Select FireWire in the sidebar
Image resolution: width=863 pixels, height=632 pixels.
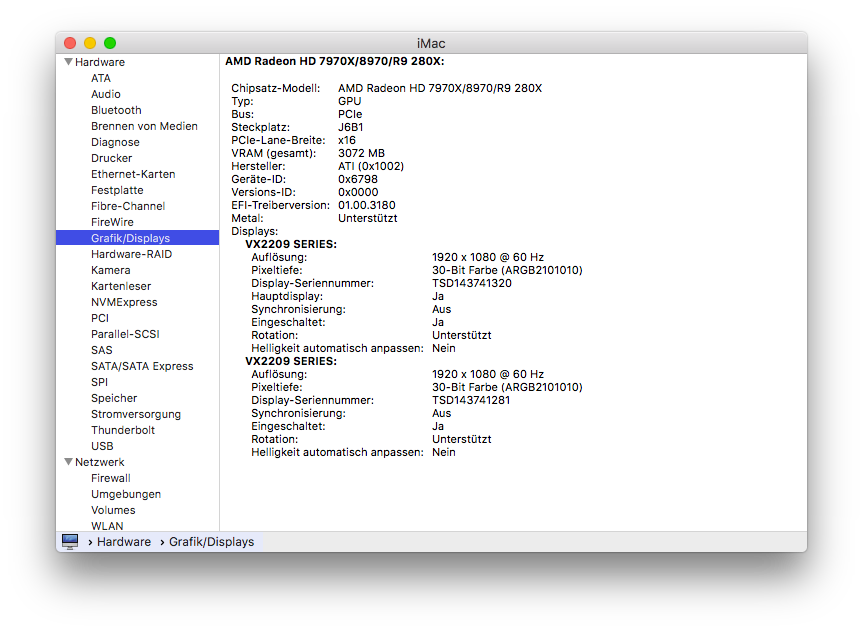[x=112, y=222]
